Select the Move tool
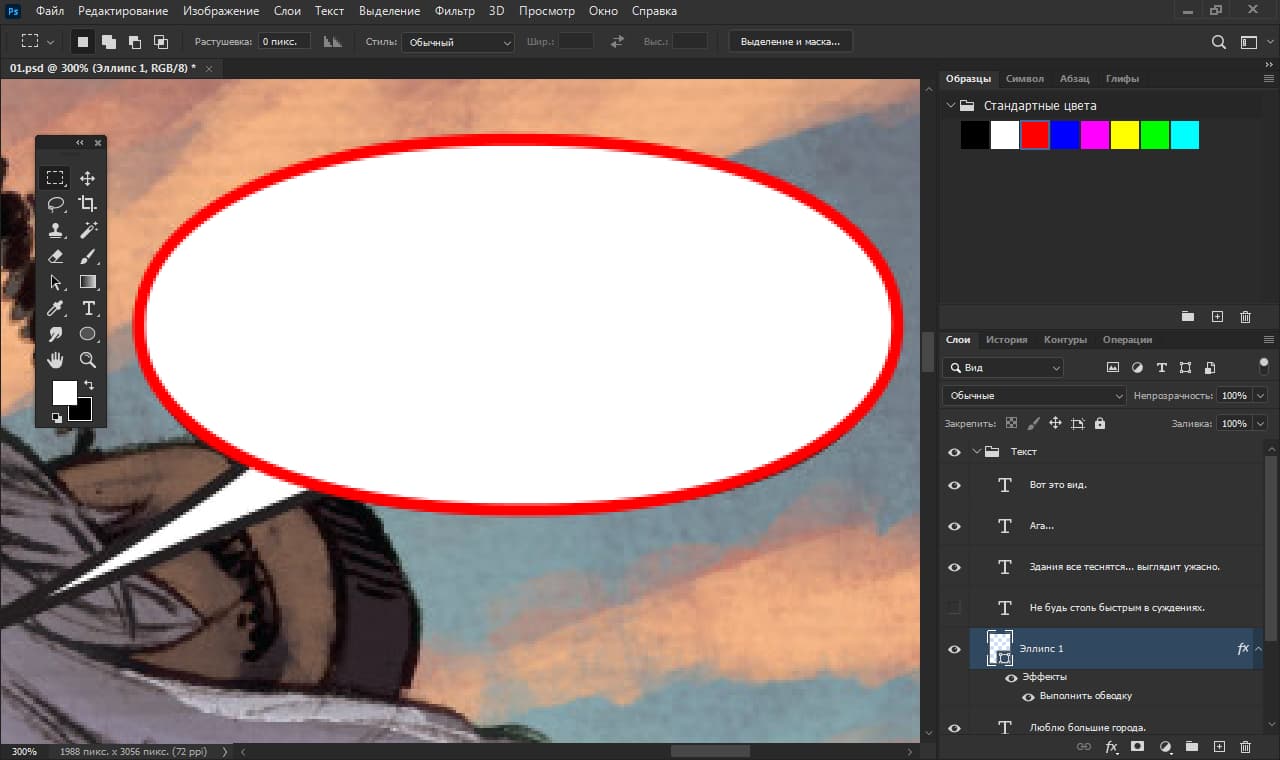This screenshot has width=1280, height=760. point(88,178)
